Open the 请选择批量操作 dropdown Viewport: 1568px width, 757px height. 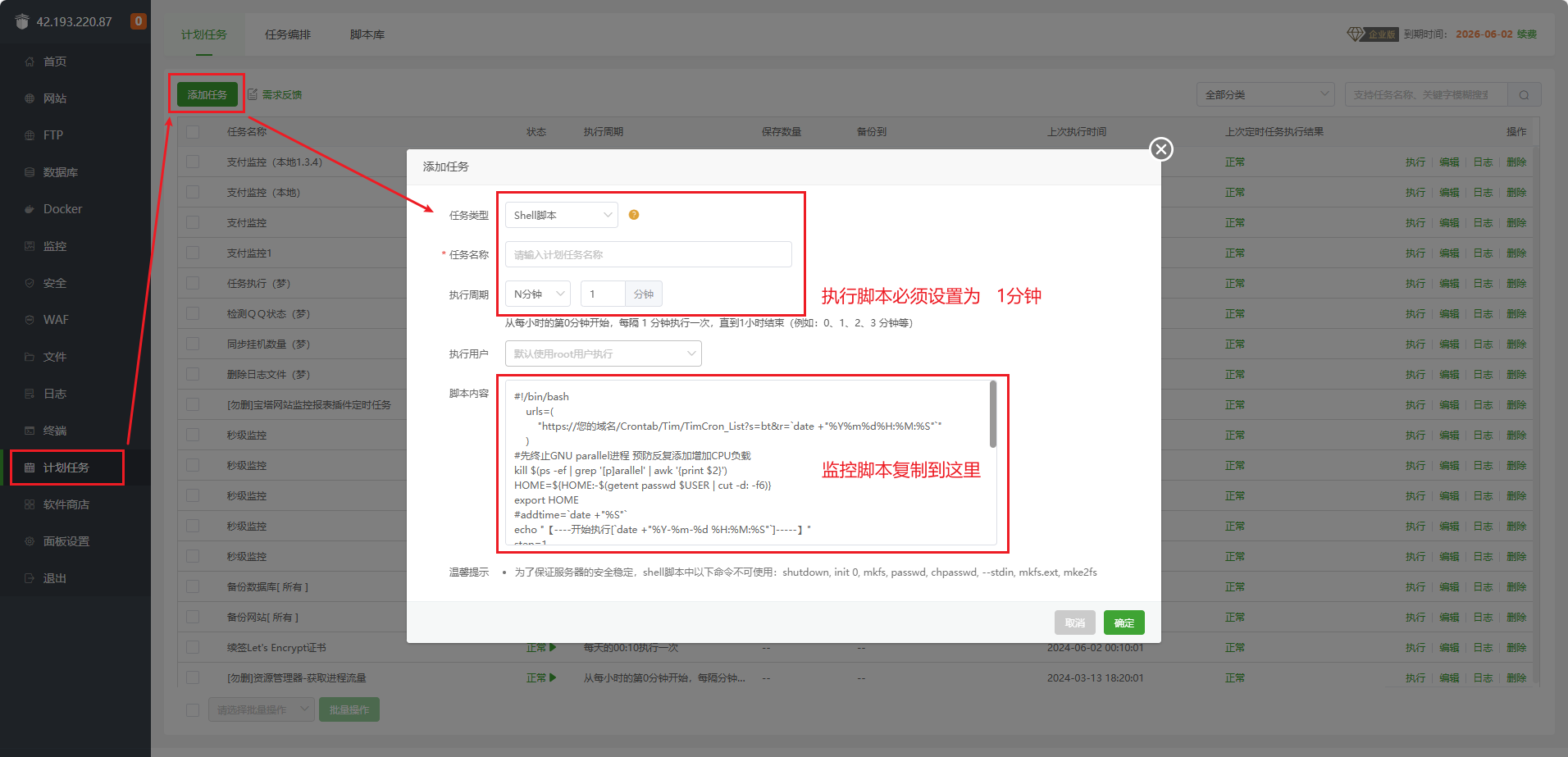tap(262, 710)
